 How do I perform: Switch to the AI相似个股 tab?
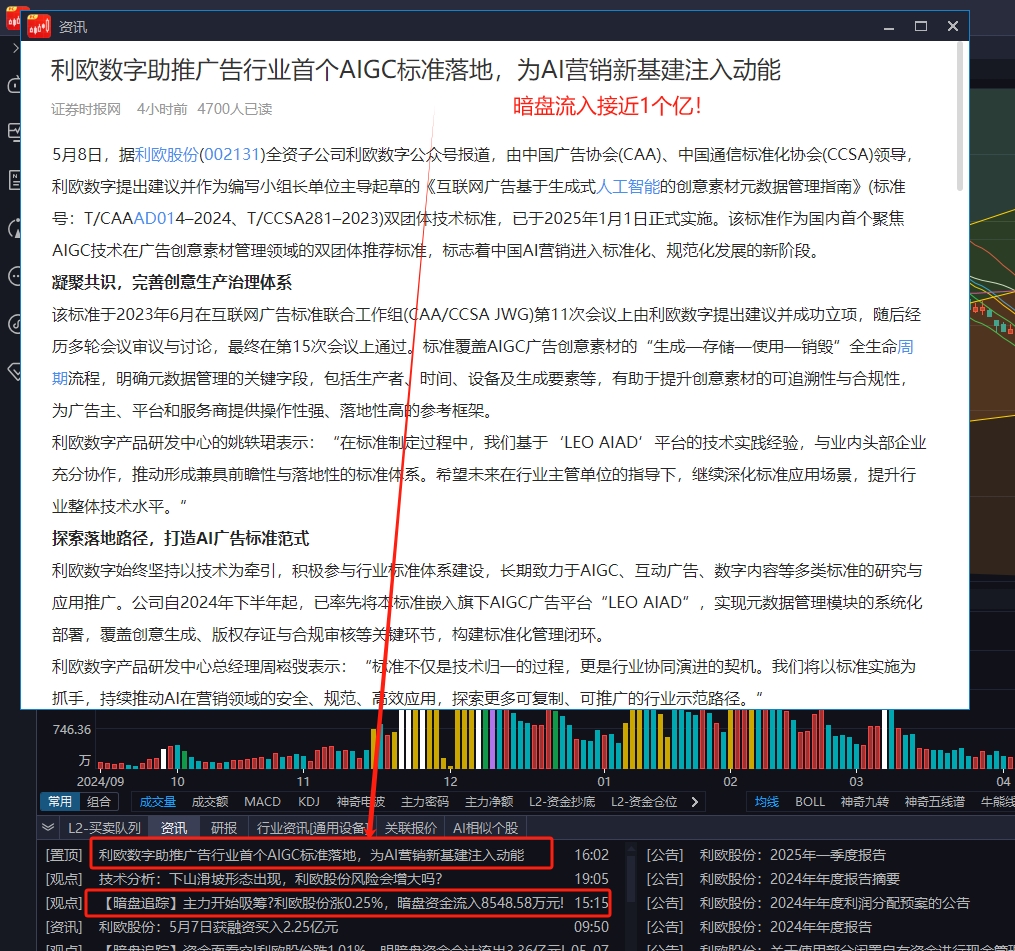coord(485,827)
